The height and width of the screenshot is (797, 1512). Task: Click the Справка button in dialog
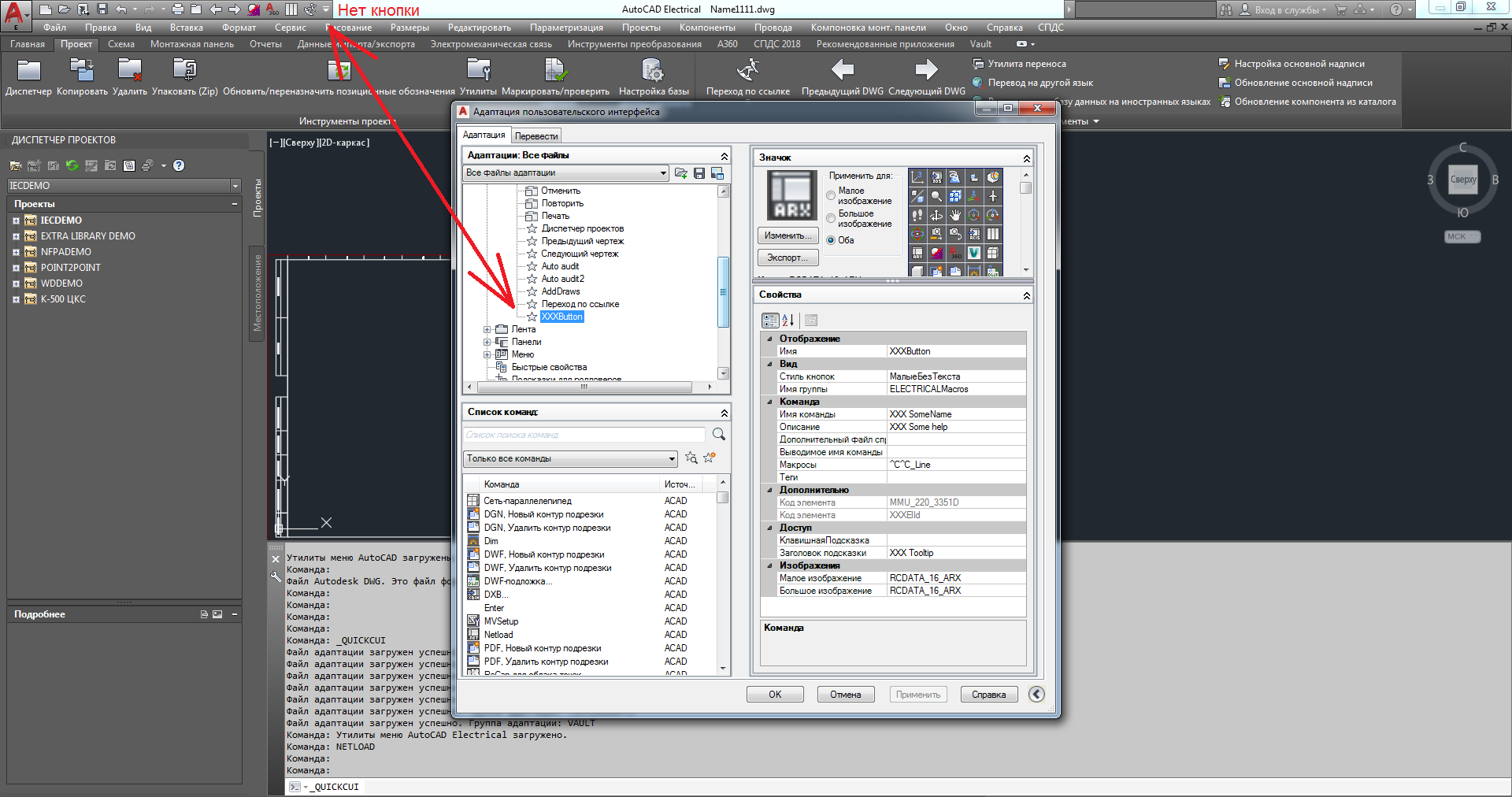coord(989,695)
